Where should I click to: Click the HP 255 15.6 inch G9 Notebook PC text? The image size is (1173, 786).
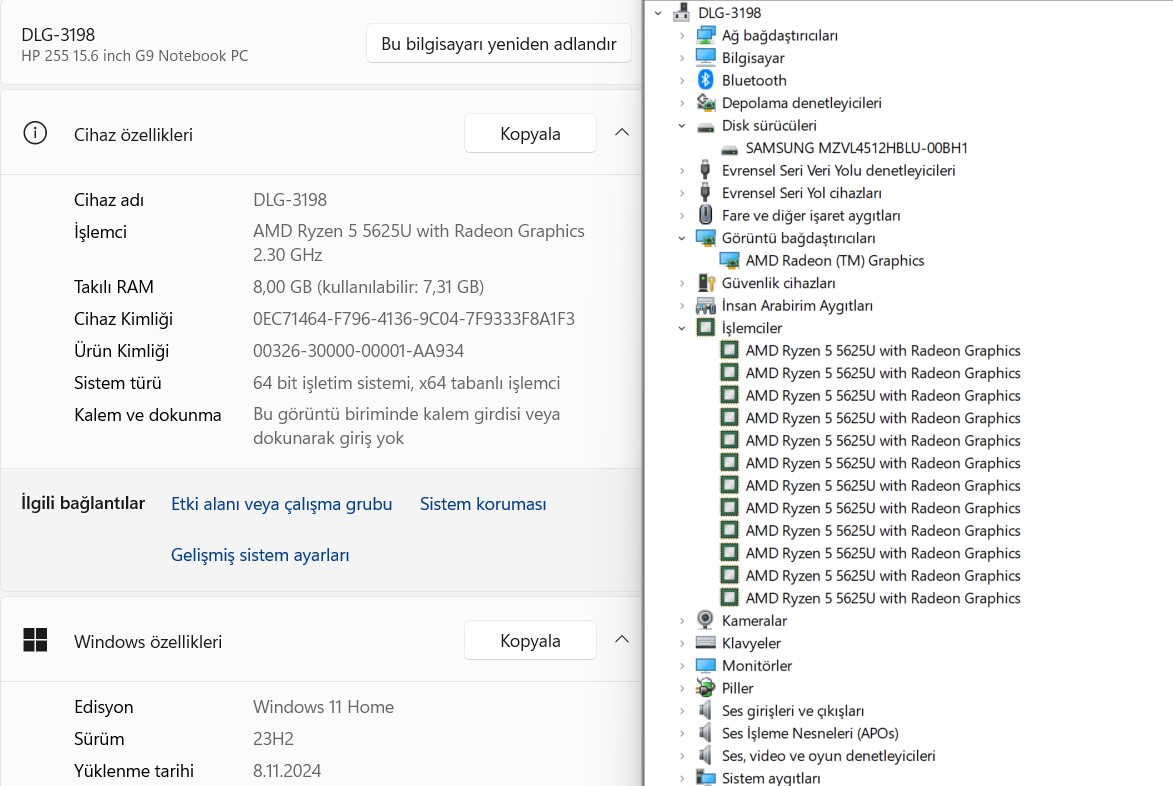pyautogui.click(x=135, y=56)
